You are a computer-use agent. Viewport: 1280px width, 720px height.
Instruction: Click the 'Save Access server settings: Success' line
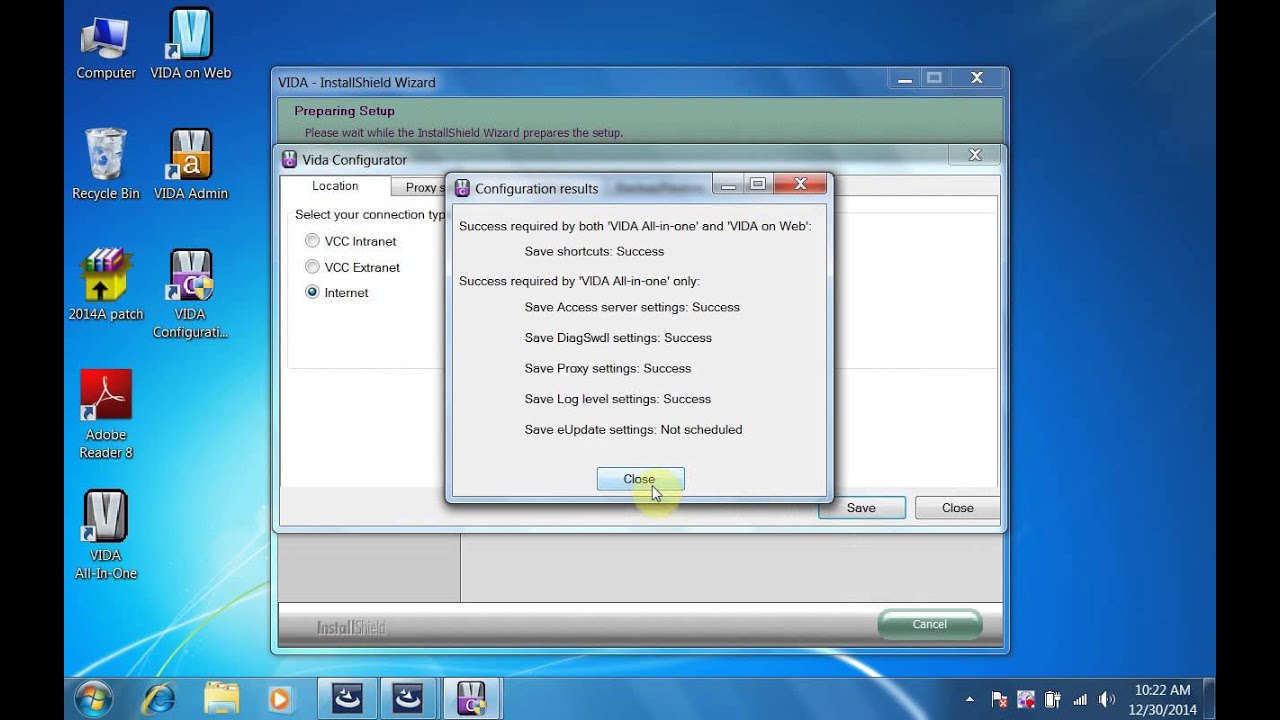click(632, 308)
